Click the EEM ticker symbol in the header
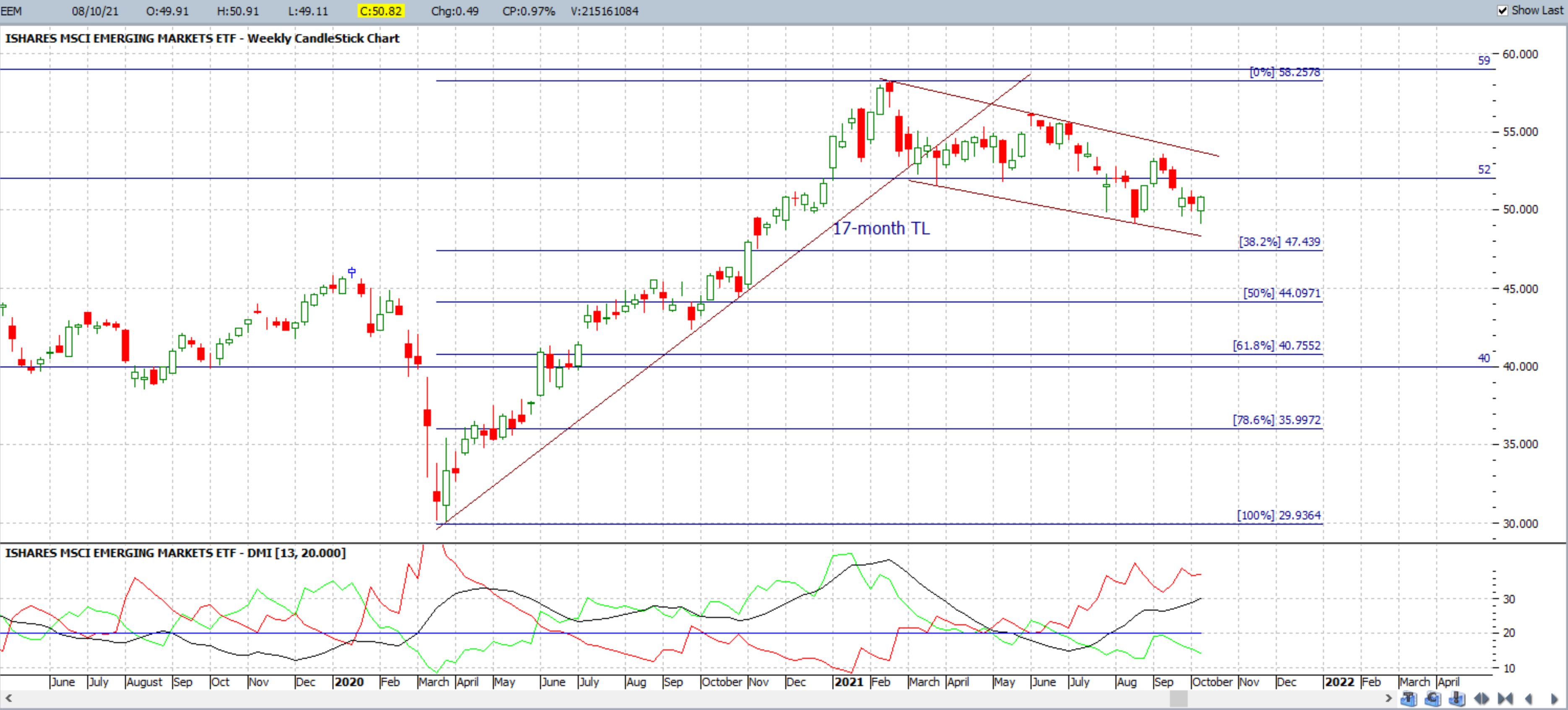This screenshot has width=1568, height=710. point(12,11)
